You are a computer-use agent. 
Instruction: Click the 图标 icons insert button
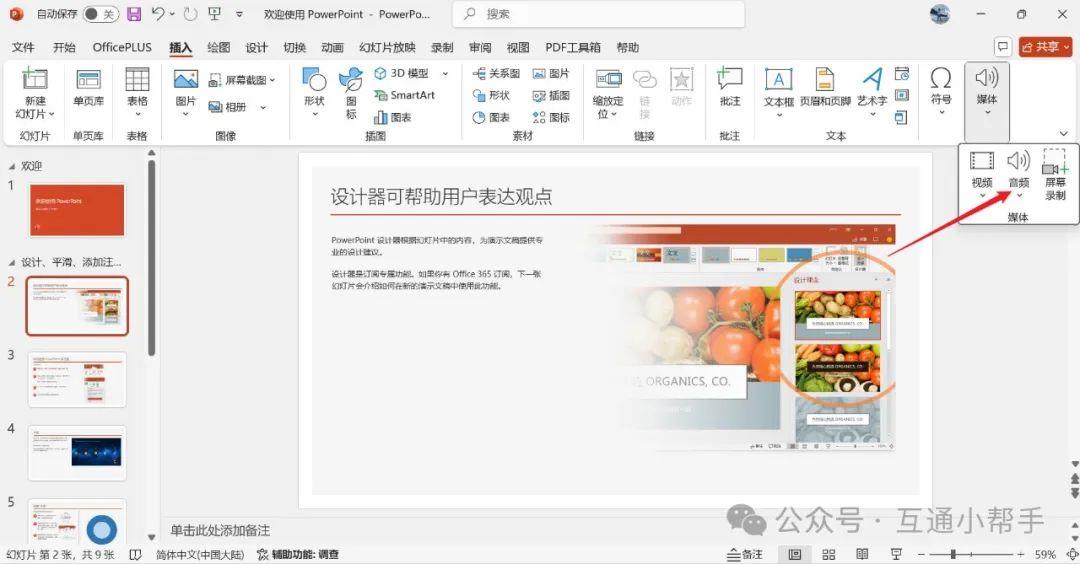click(351, 93)
